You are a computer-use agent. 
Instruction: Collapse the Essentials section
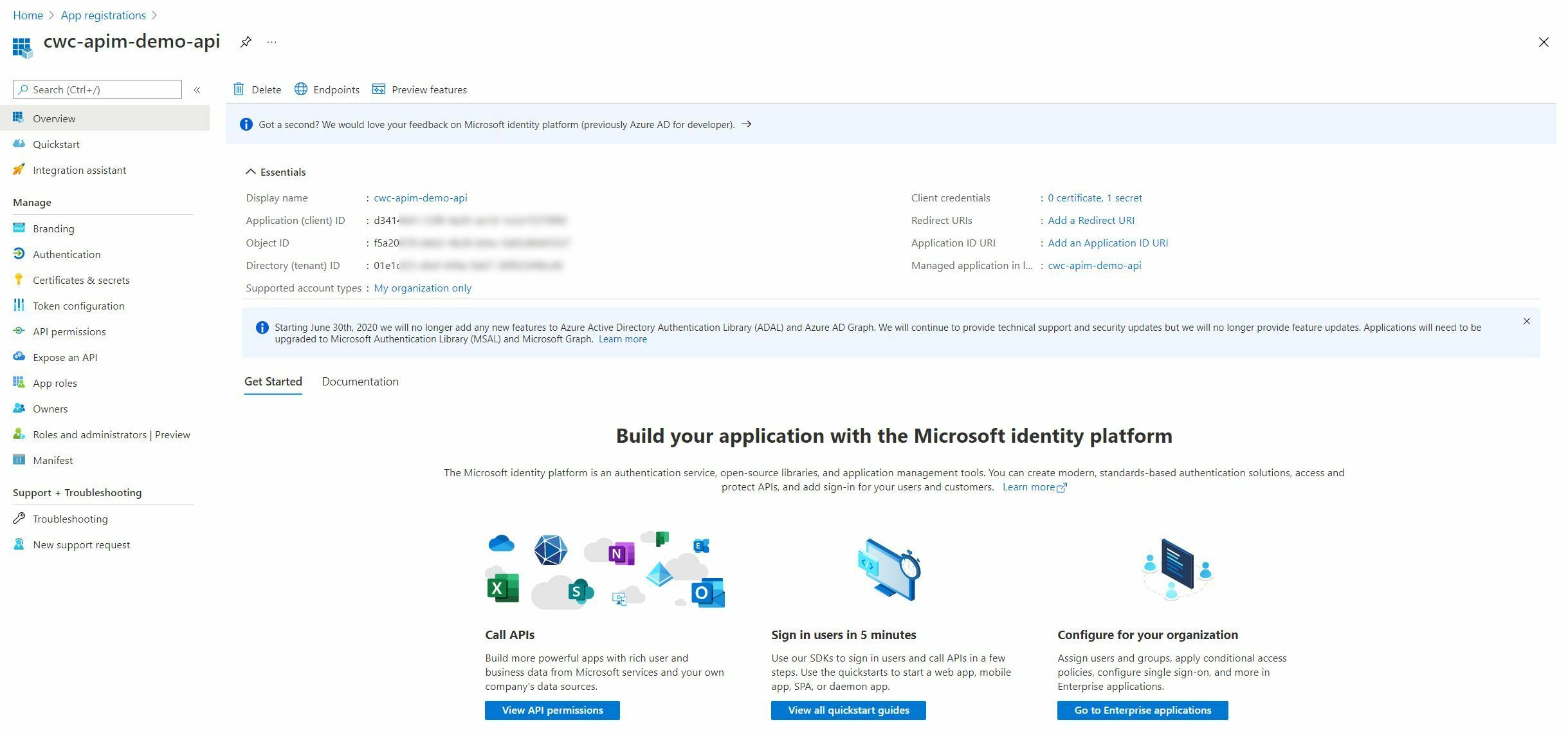(251, 171)
